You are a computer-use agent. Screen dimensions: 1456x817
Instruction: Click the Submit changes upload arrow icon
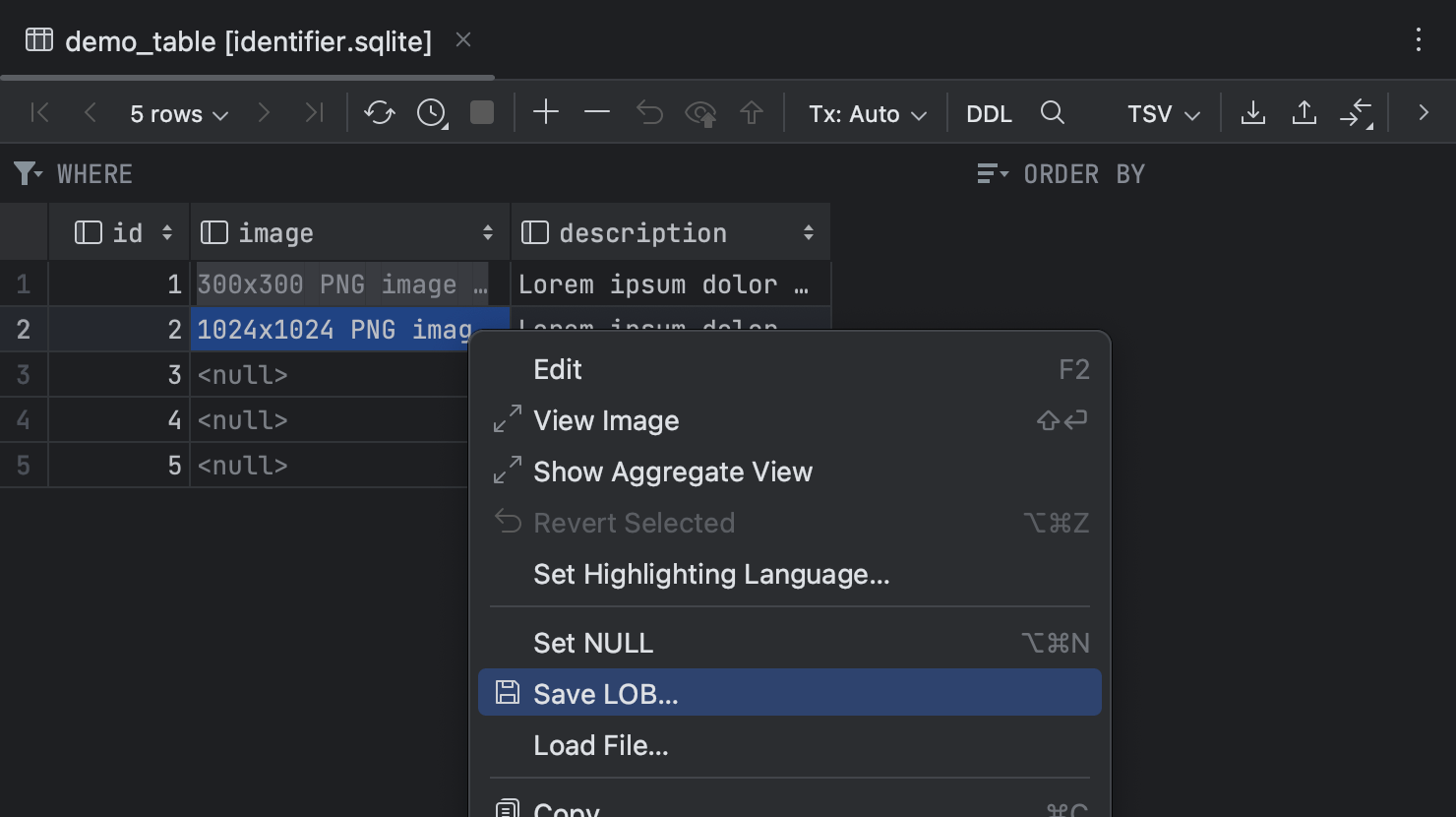(752, 112)
